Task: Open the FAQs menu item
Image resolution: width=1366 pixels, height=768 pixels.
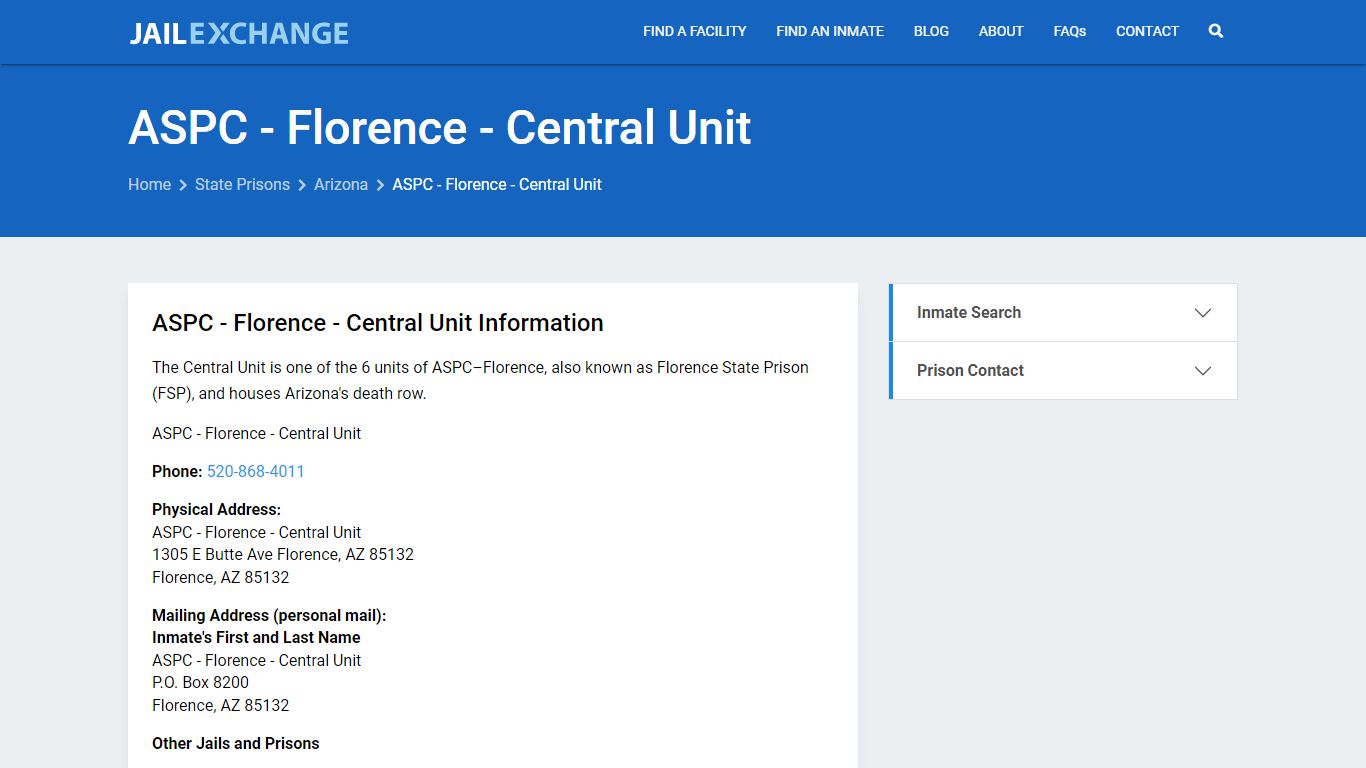Action: click(x=1069, y=31)
